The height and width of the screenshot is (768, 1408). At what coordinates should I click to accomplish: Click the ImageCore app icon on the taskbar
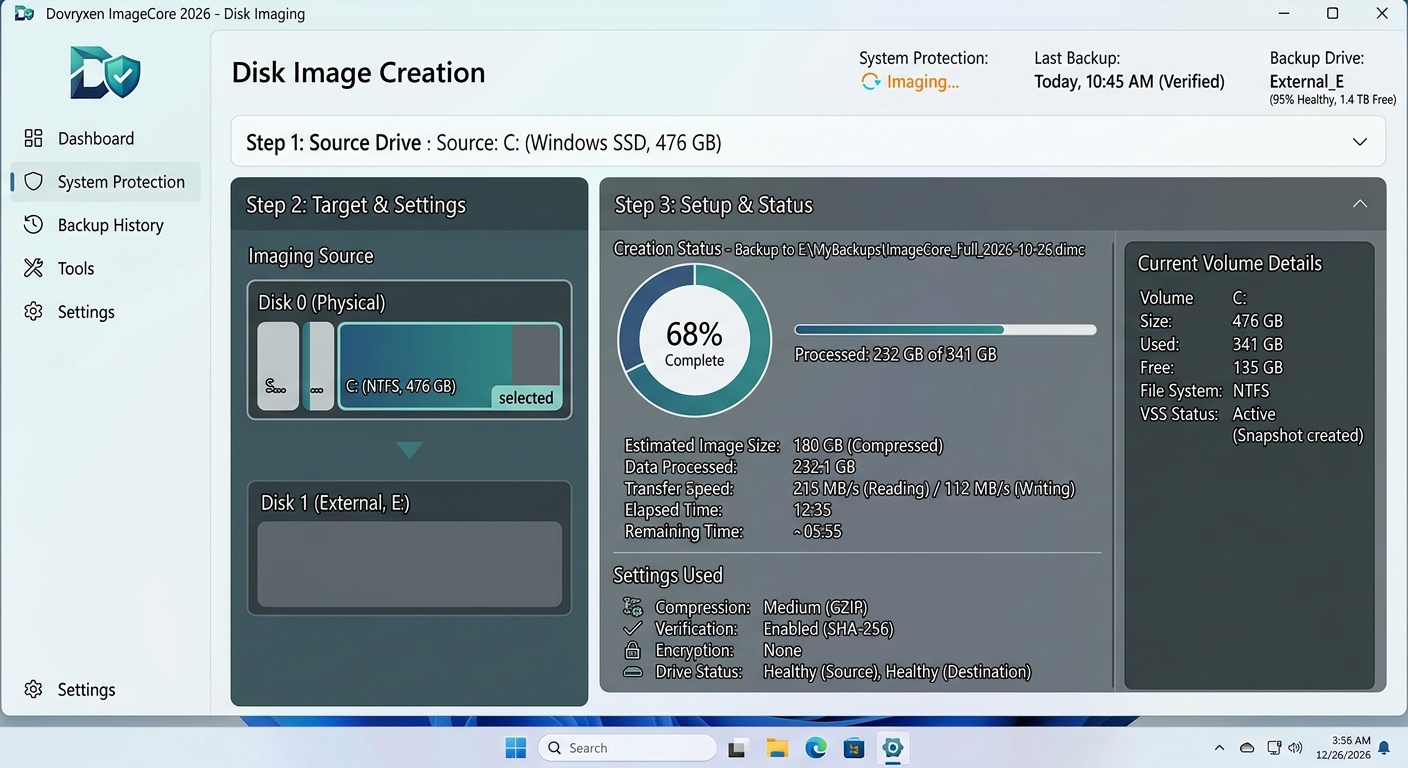coord(893,748)
